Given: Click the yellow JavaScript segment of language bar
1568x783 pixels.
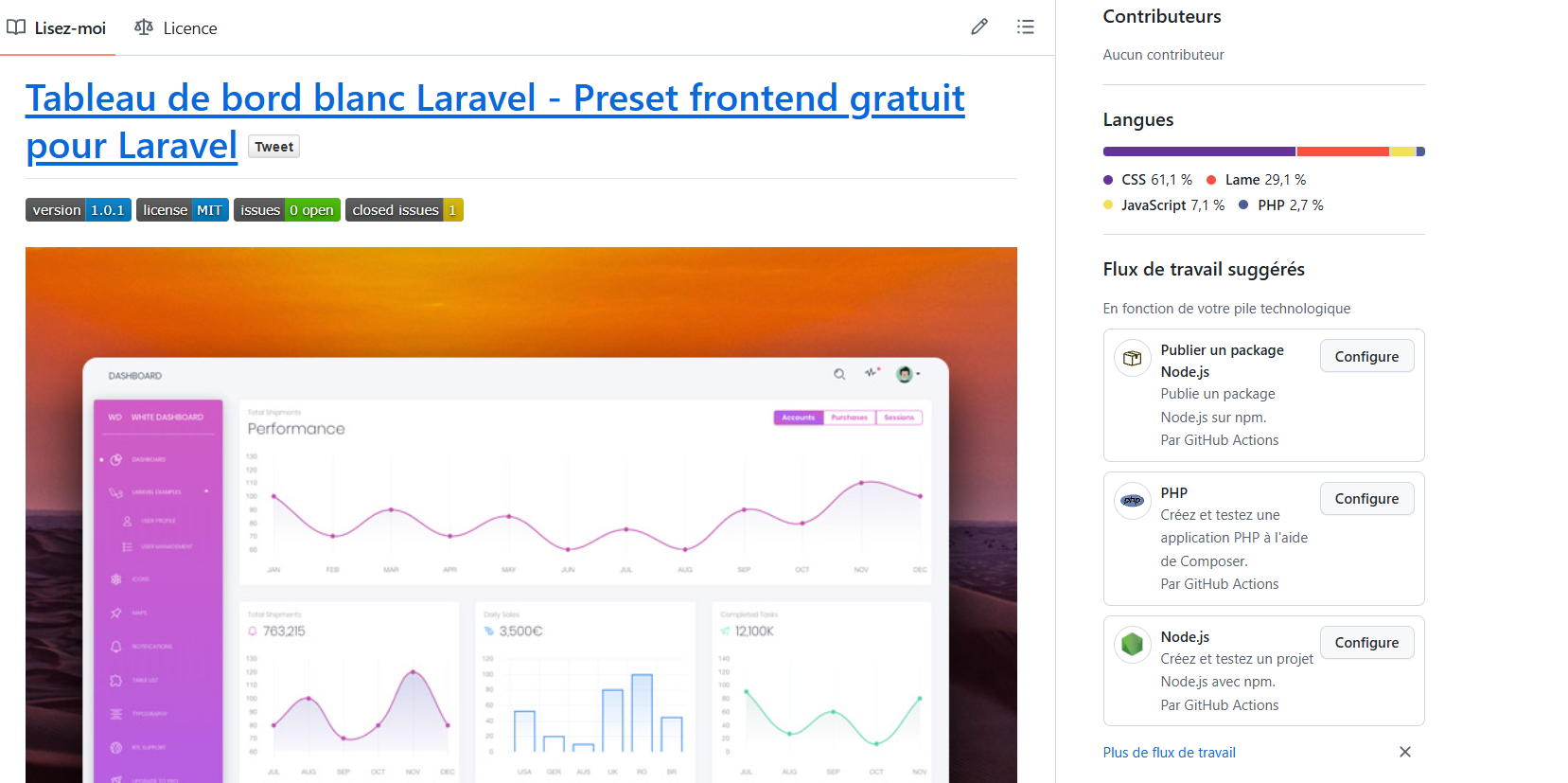Looking at the screenshot, I should click(x=1401, y=151).
